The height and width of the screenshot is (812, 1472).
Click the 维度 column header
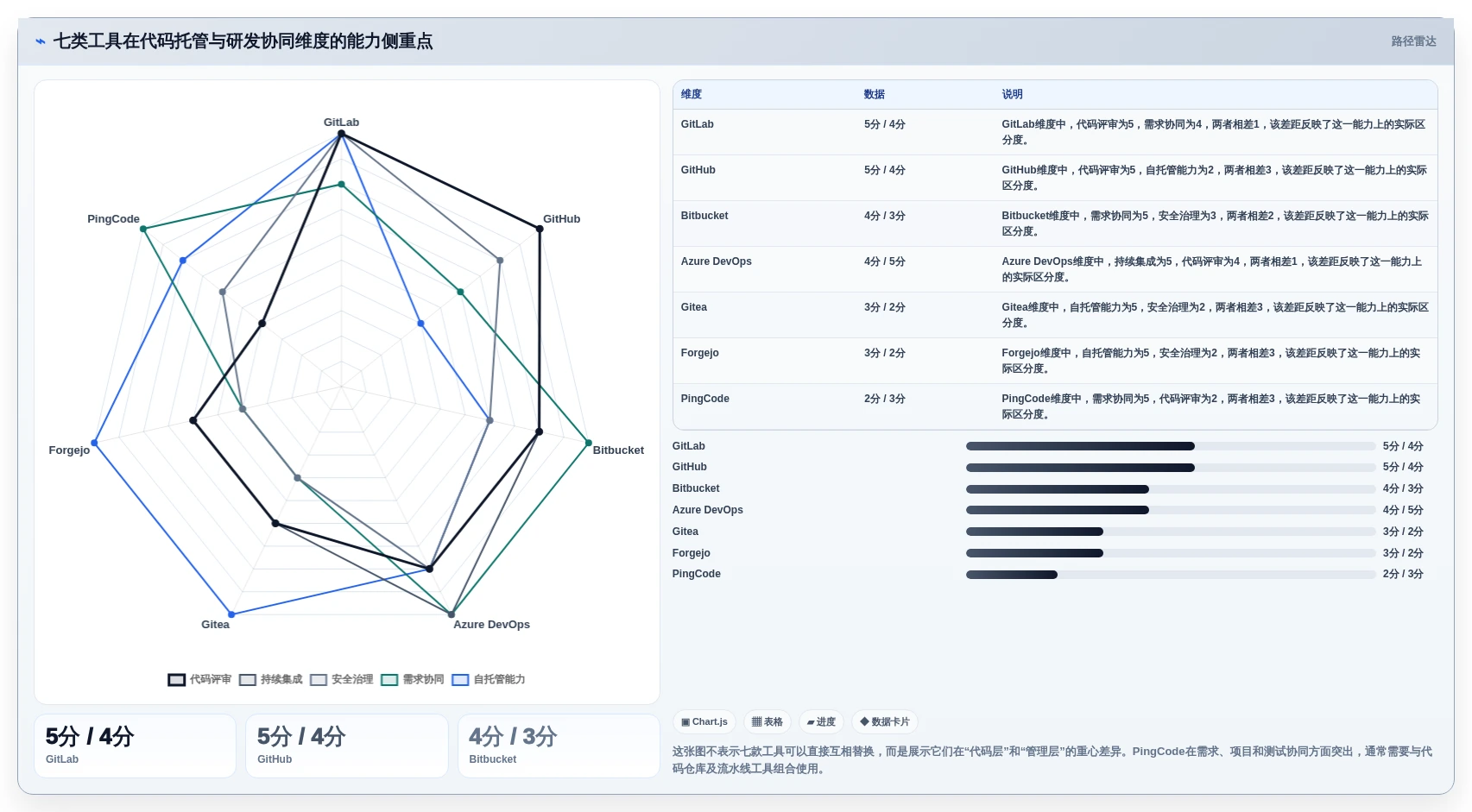click(x=692, y=95)
